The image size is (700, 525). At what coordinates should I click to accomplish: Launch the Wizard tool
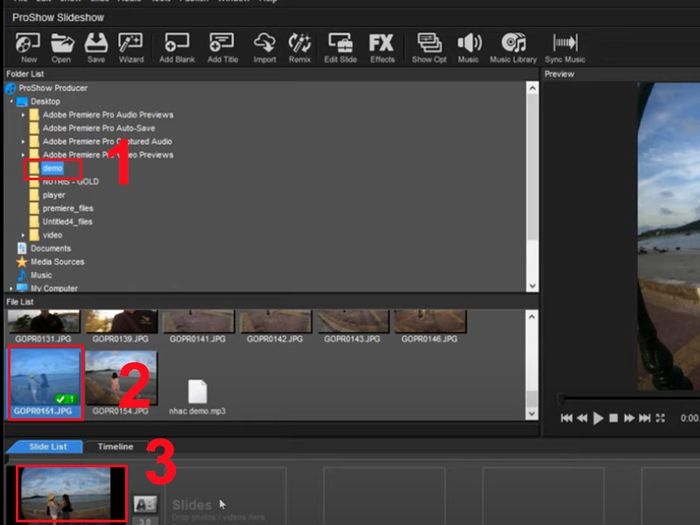tap(131, 46)
